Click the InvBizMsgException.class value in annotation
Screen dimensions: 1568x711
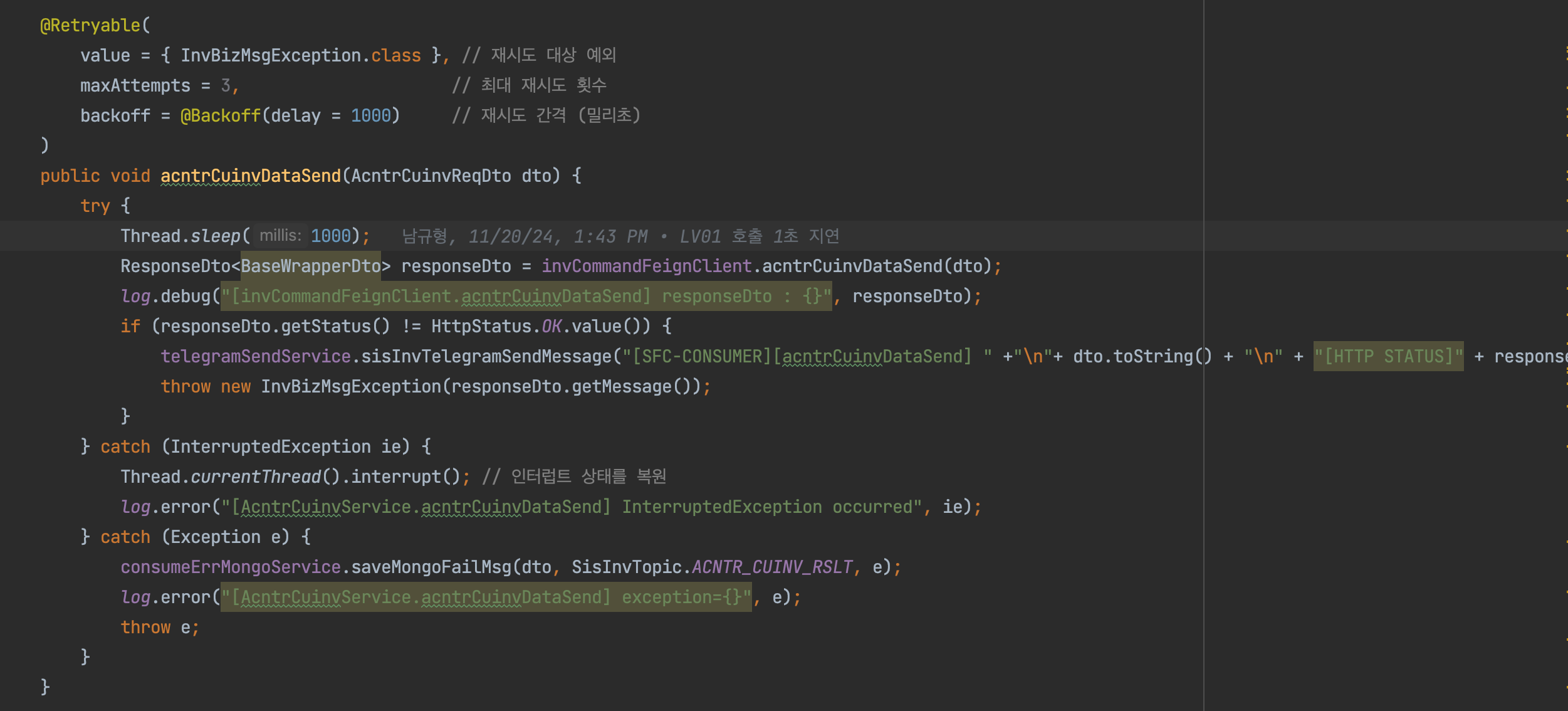300,55
